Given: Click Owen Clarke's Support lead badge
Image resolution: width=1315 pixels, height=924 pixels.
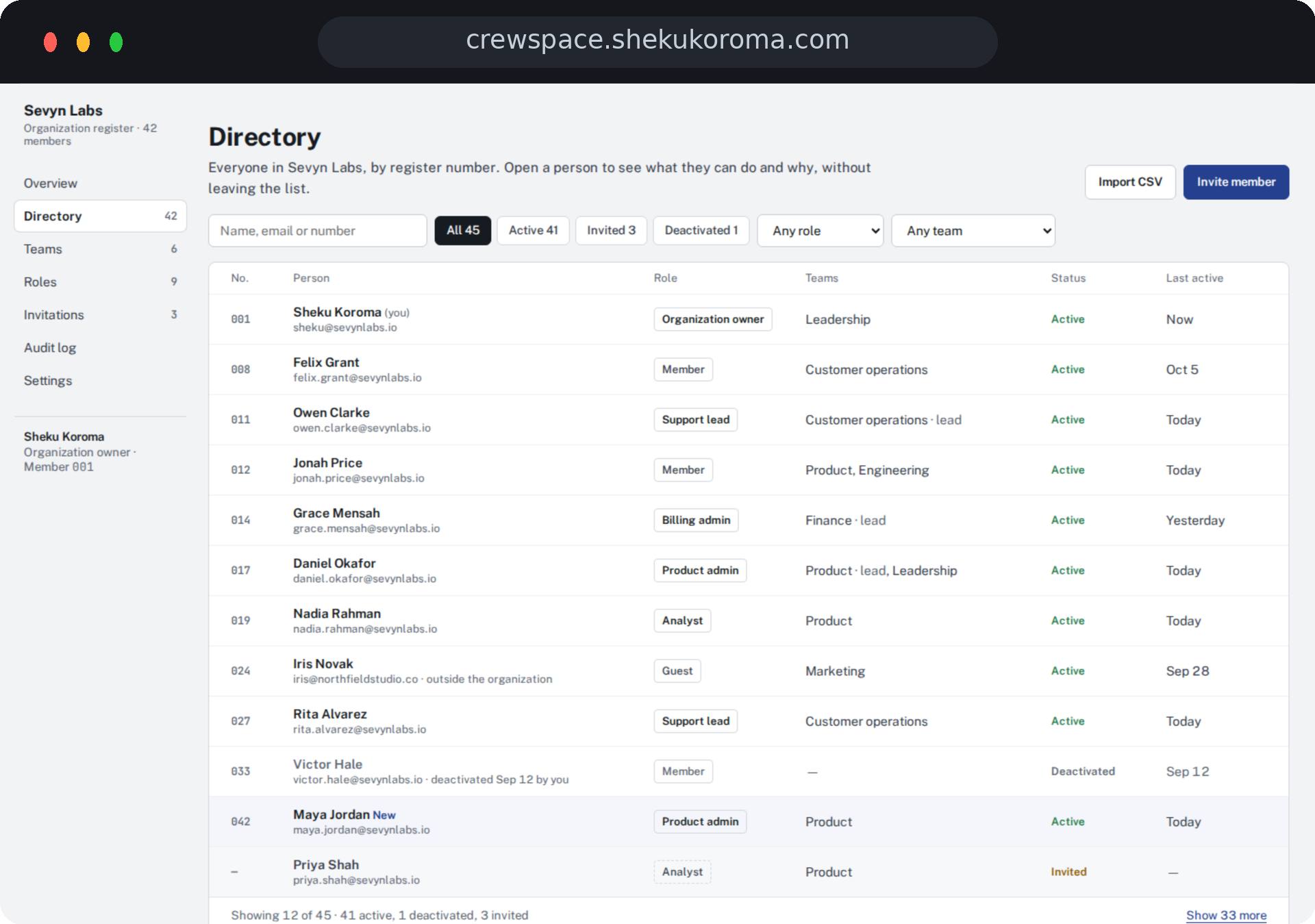Looking at the screenshot, I should [x=695, y=420].
